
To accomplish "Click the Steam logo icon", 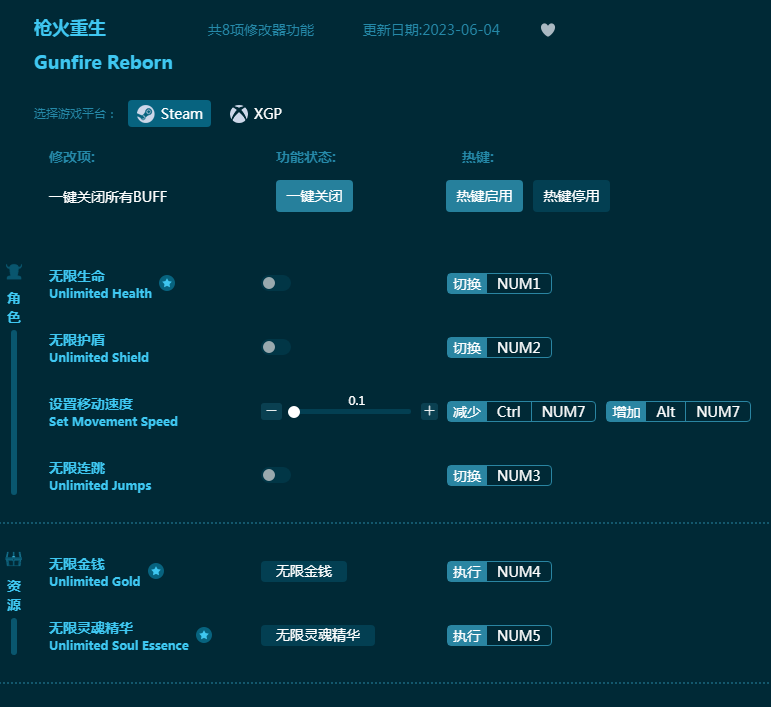I will point(146,114).
